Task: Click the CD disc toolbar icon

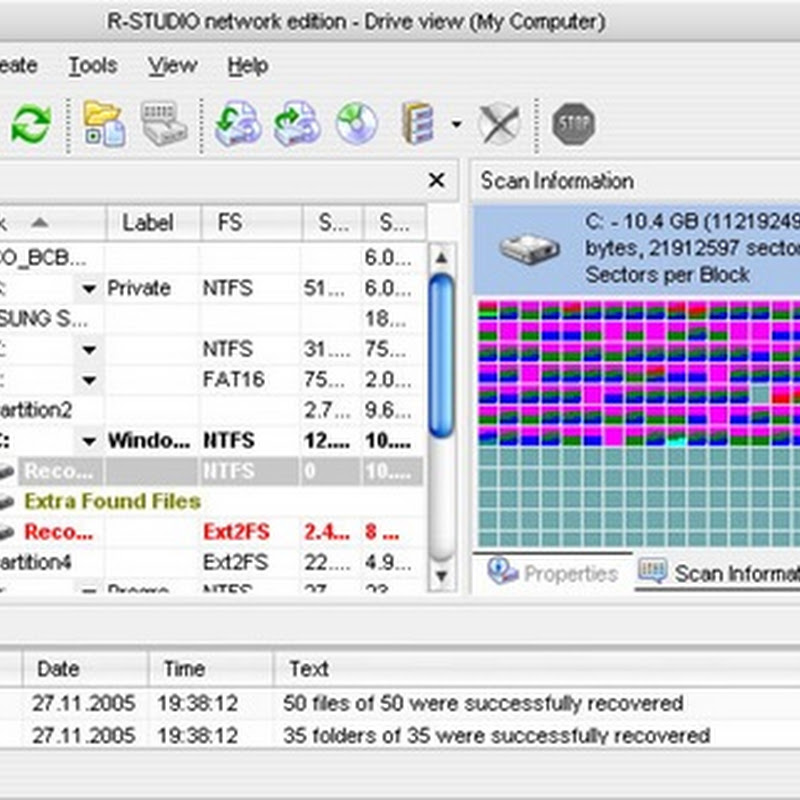Action: (x=356, y=125)
